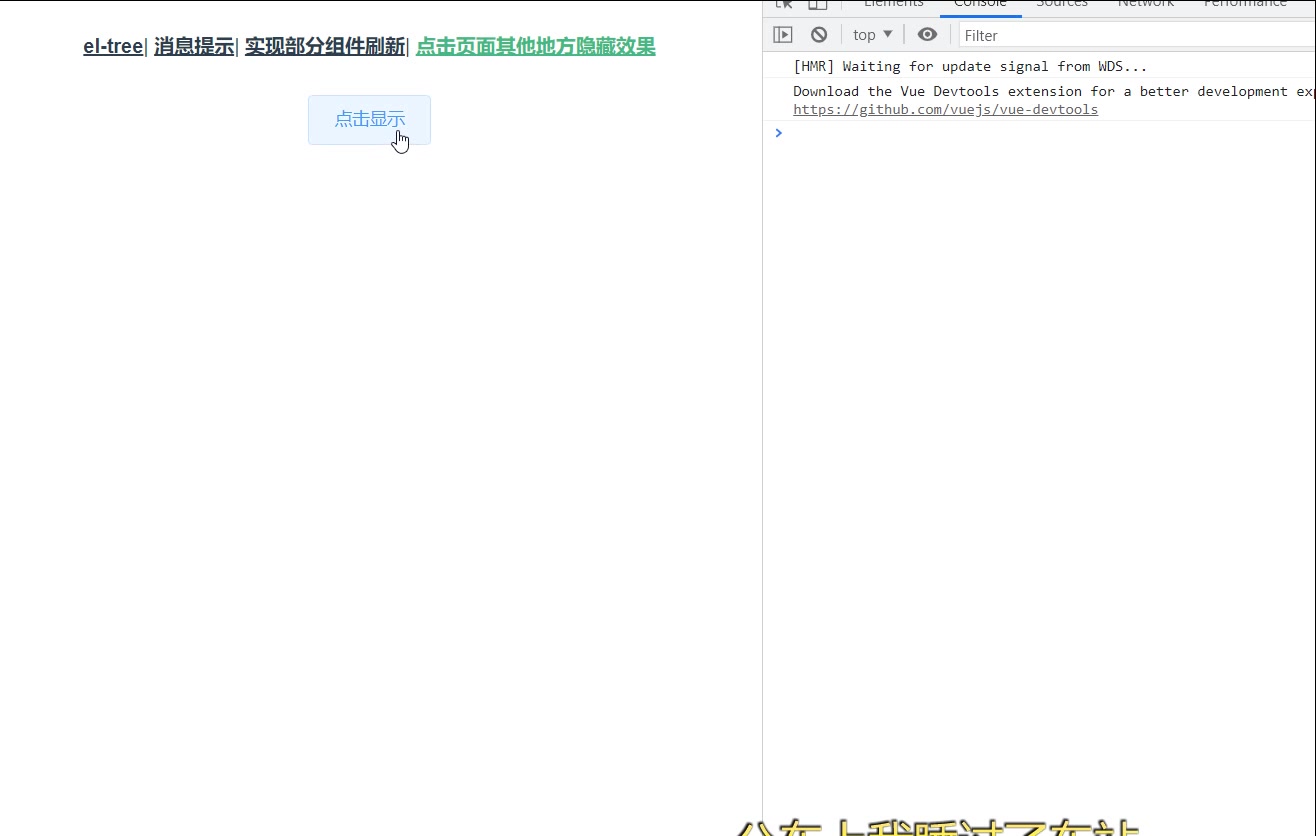
Task: Open the el-tree navigation link
Action: pos(113,47)
